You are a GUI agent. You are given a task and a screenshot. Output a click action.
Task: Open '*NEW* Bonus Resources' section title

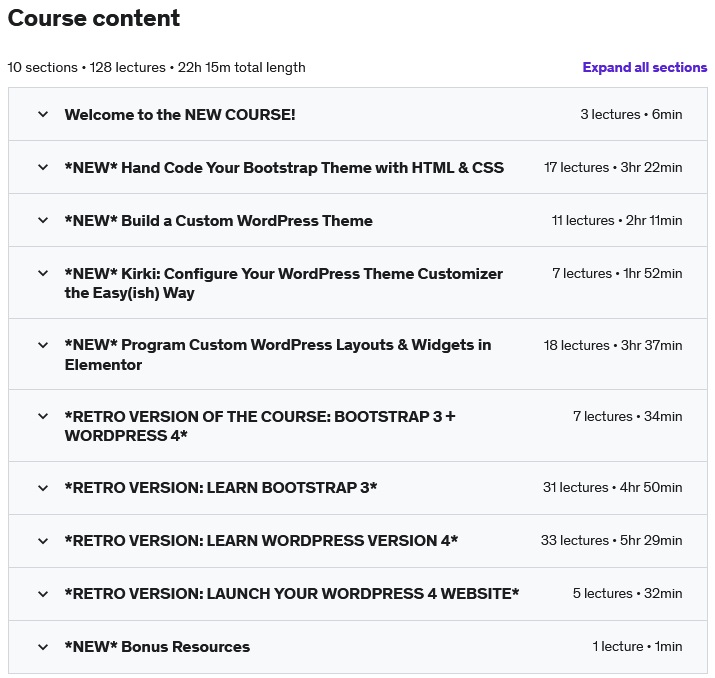(x=157, y=647)
